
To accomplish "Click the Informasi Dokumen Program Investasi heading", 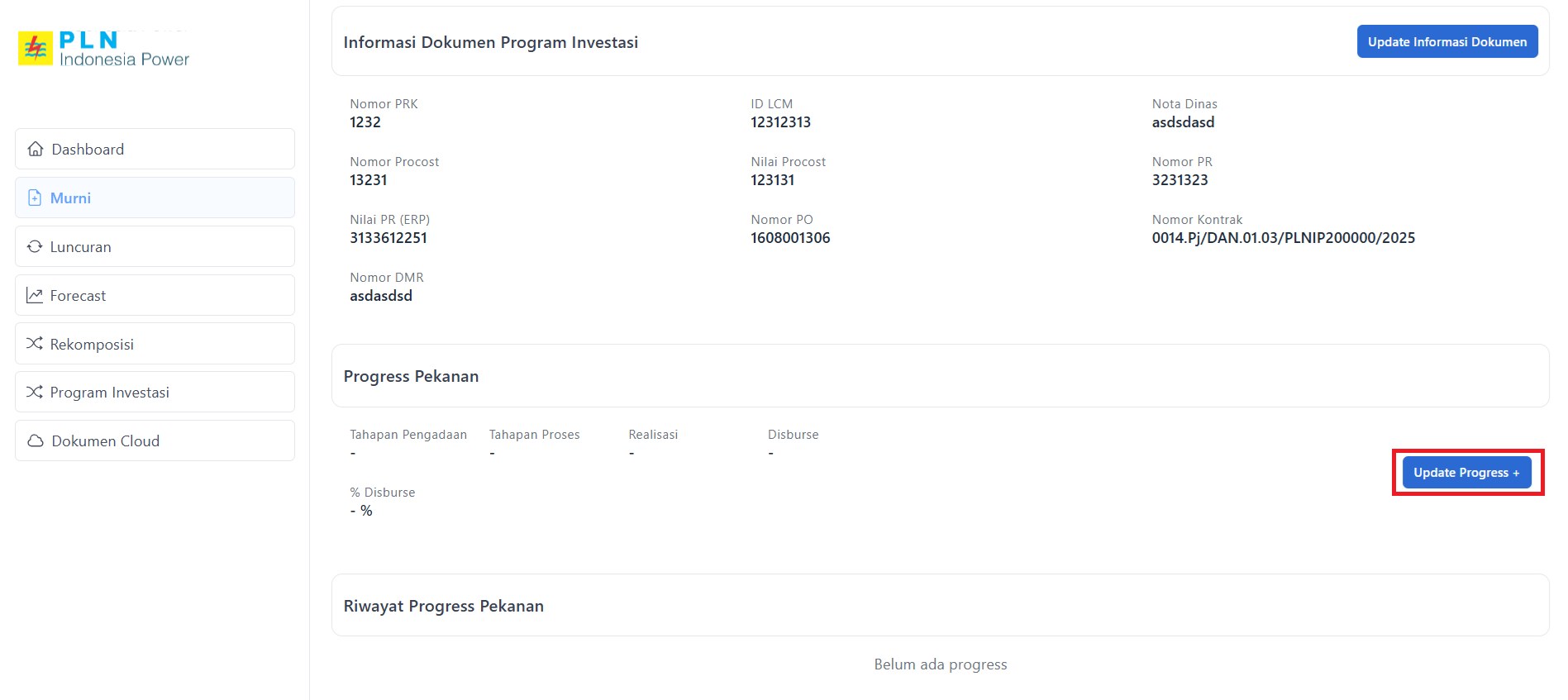I will (x=490, y=42).
